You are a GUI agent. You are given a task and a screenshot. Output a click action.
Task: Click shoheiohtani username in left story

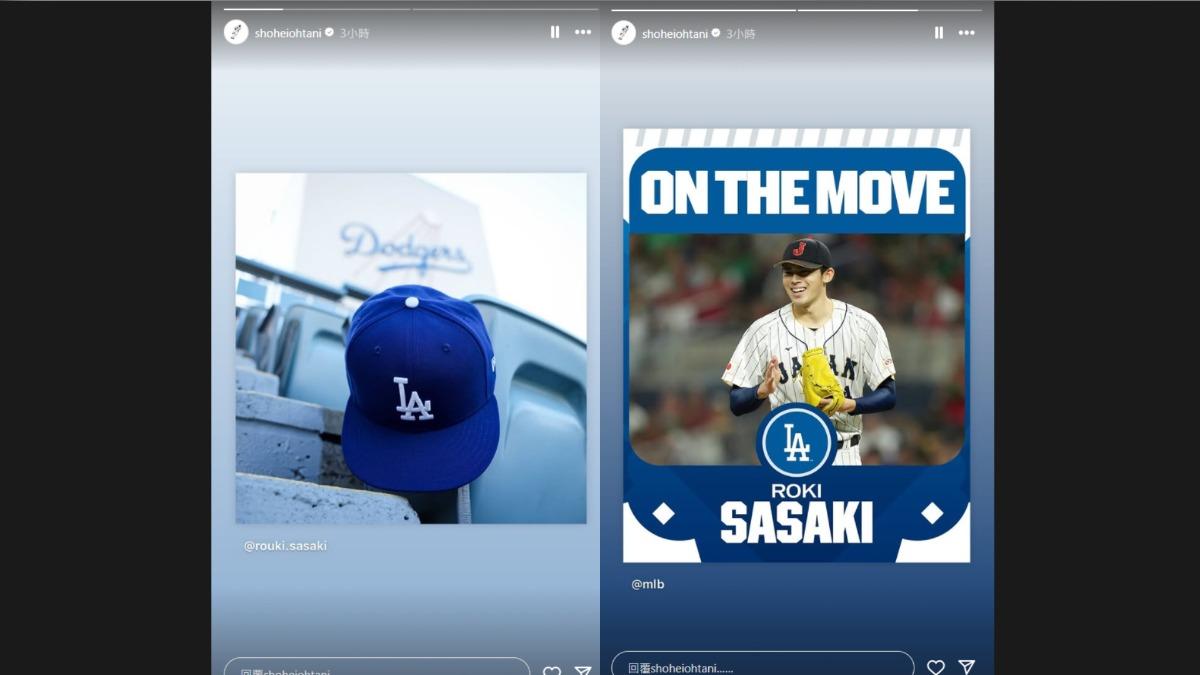(x=288, y=33)
